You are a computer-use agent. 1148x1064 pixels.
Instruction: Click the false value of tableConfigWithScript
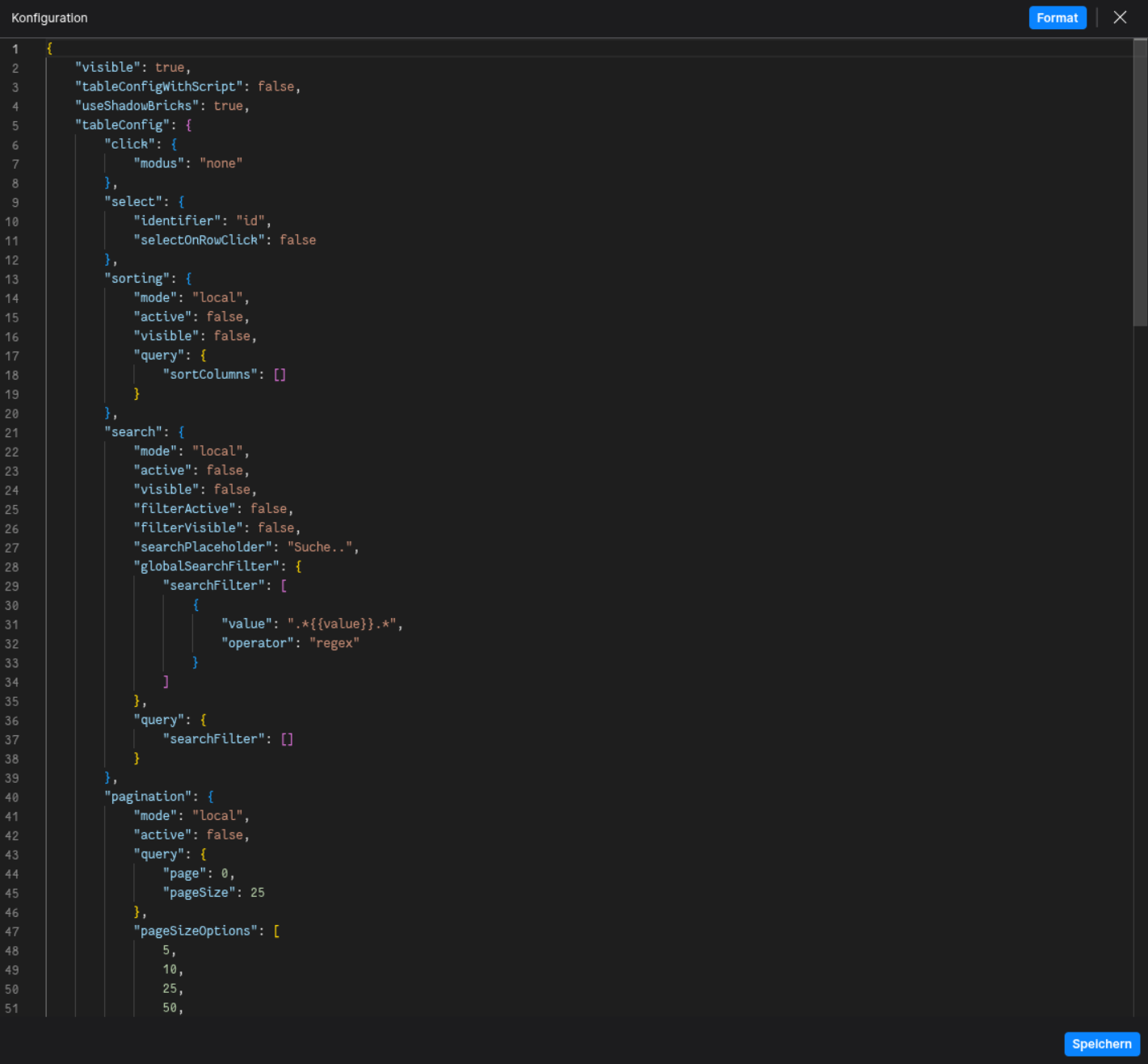pyautogui.click(x=276, y=86)
